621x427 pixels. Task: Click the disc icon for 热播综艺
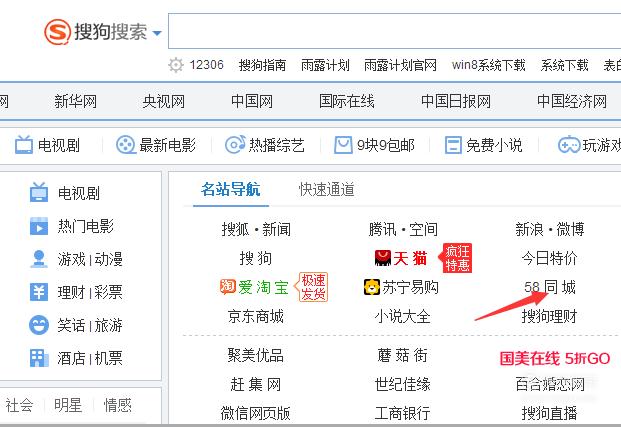[235, 145]
